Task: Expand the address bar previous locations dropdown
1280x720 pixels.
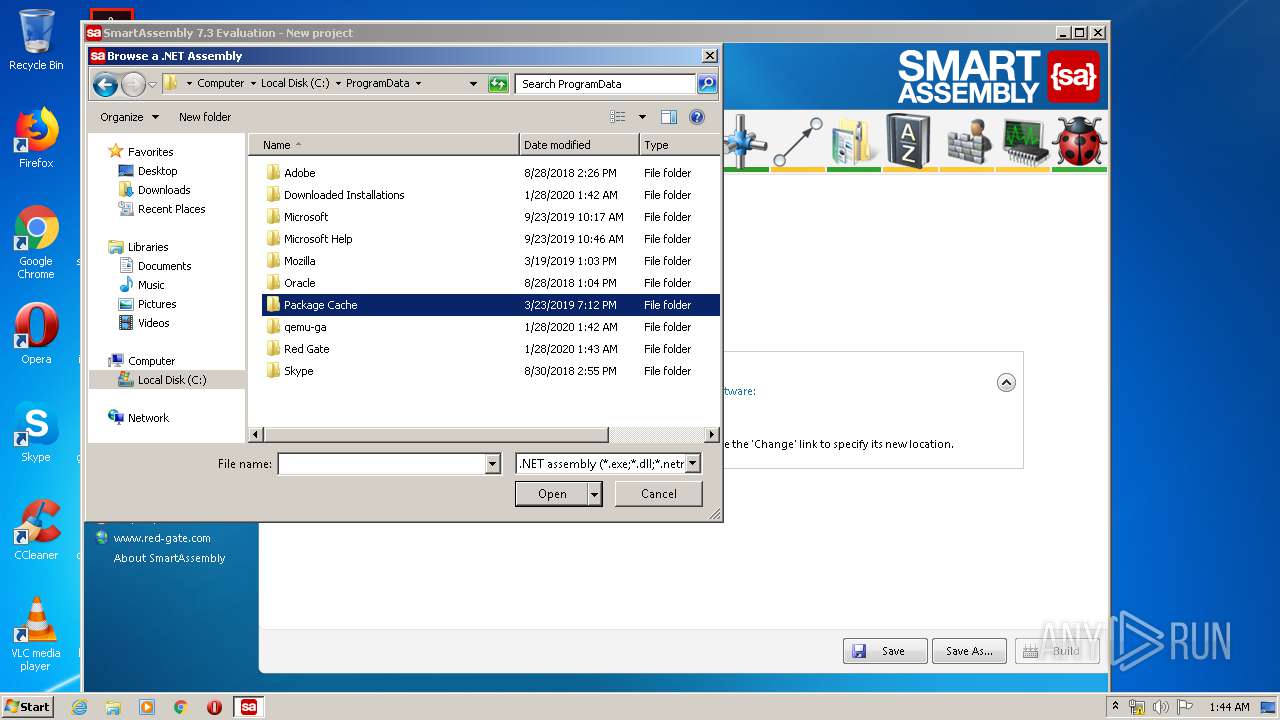Action: [473, 84]
